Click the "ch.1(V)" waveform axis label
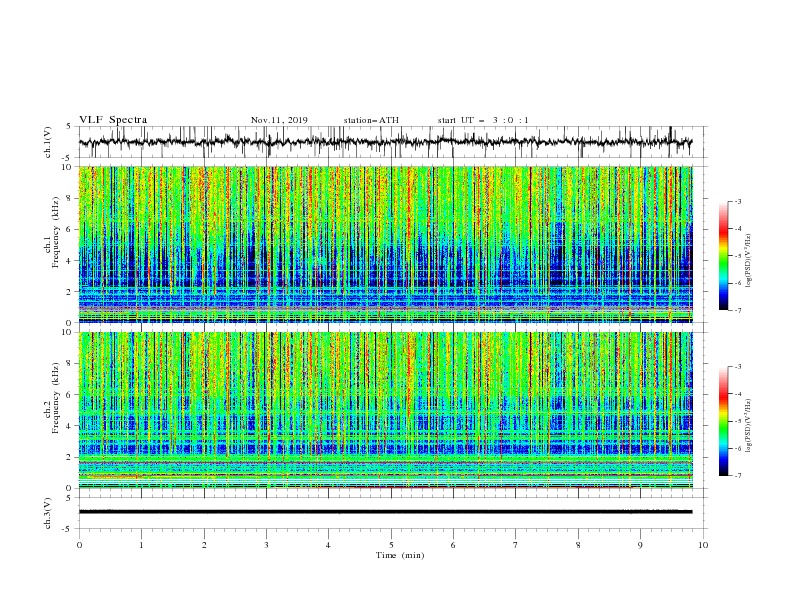Viewport: 792px width, 612px height. pos(47,142)
